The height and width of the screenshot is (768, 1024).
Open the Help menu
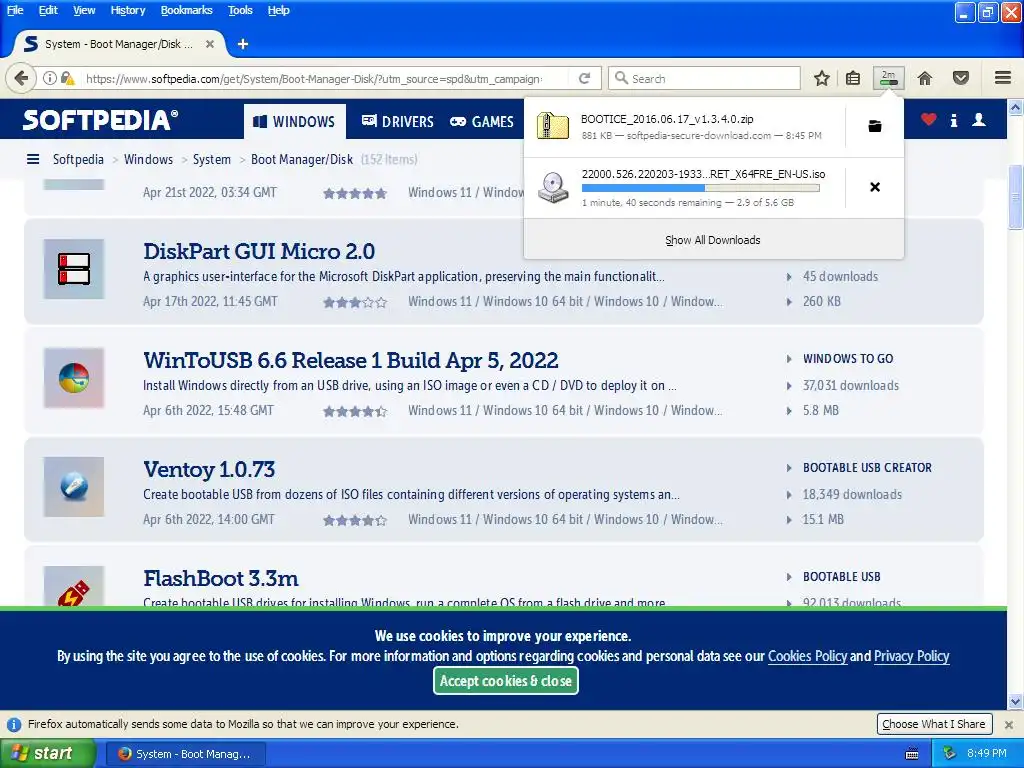tap(278, 10)
